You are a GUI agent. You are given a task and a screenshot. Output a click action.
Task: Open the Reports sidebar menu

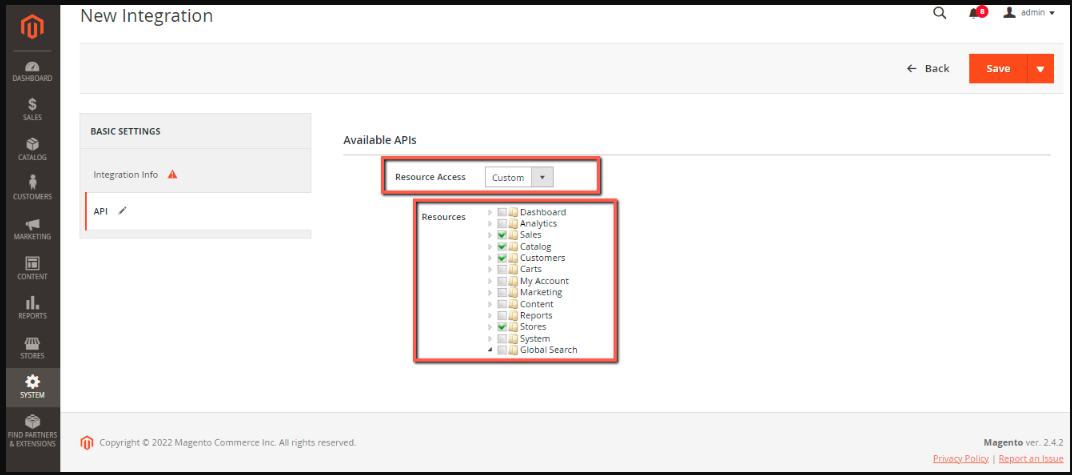click(x=31, y=308)
